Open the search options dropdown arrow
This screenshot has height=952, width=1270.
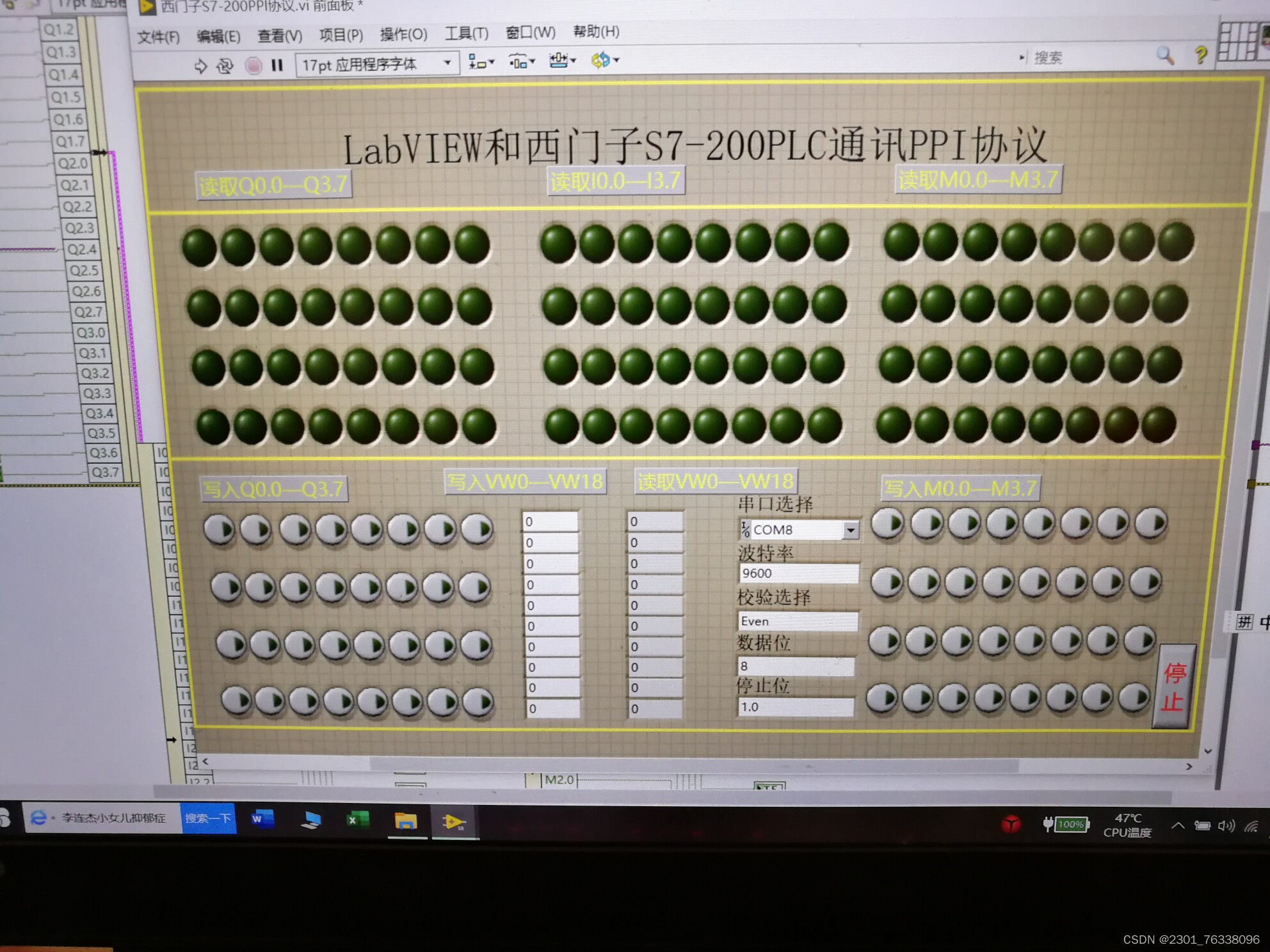[x=1022, y=58]
